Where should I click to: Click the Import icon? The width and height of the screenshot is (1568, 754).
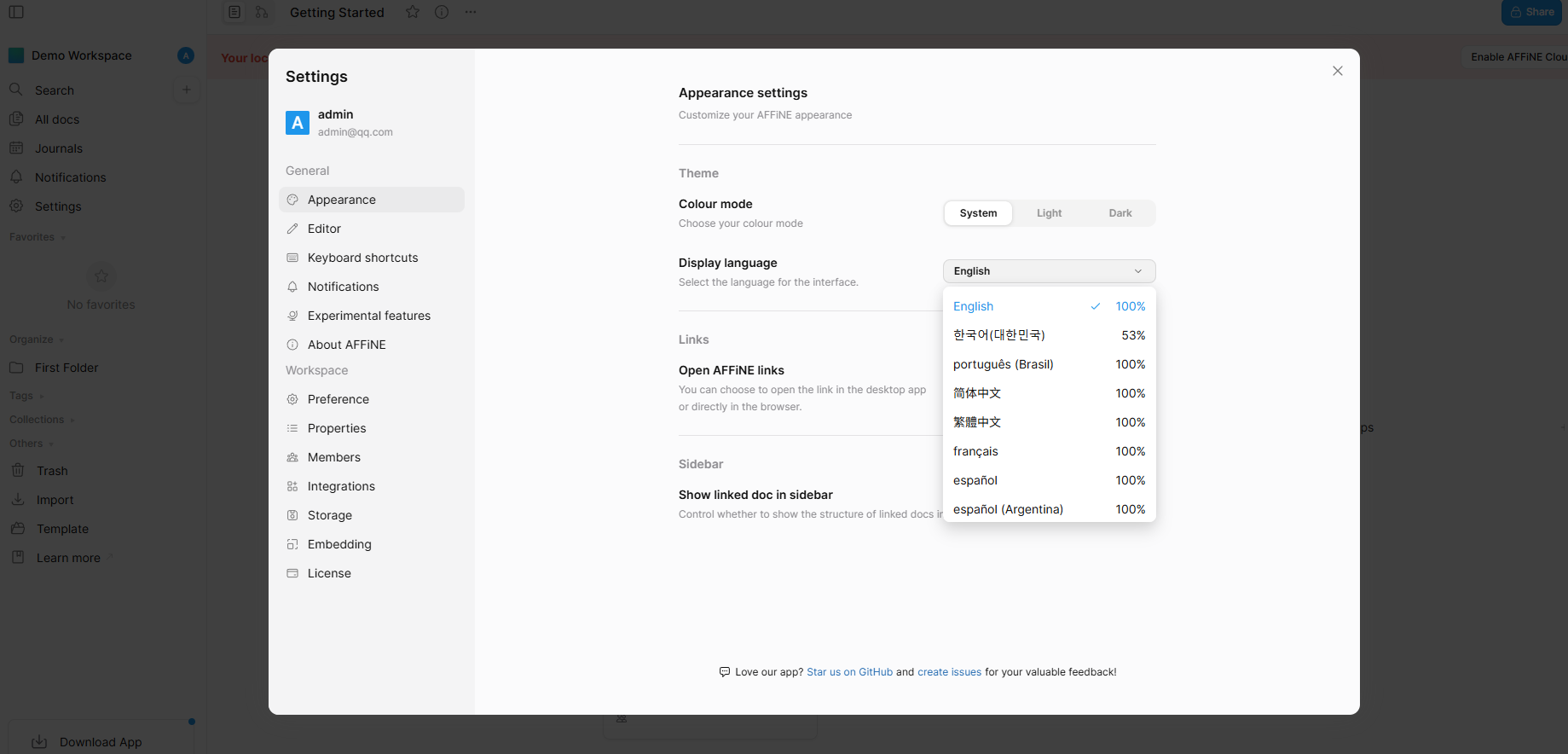tap(18, 500)
